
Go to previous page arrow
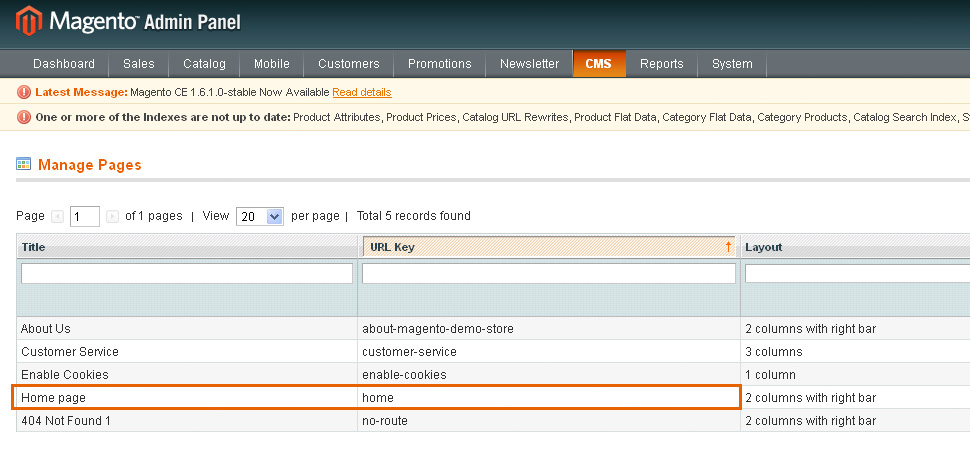58,216
